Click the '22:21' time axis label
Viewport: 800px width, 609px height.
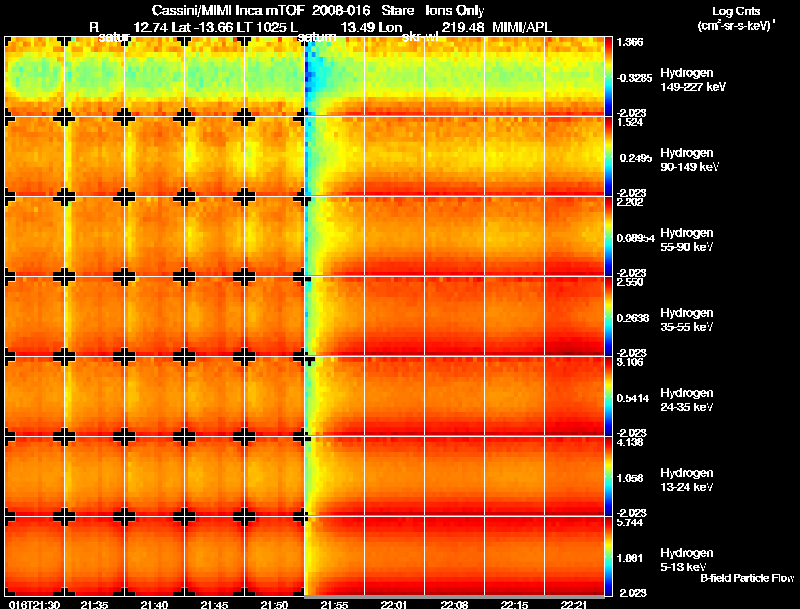[x=574, y=604]
